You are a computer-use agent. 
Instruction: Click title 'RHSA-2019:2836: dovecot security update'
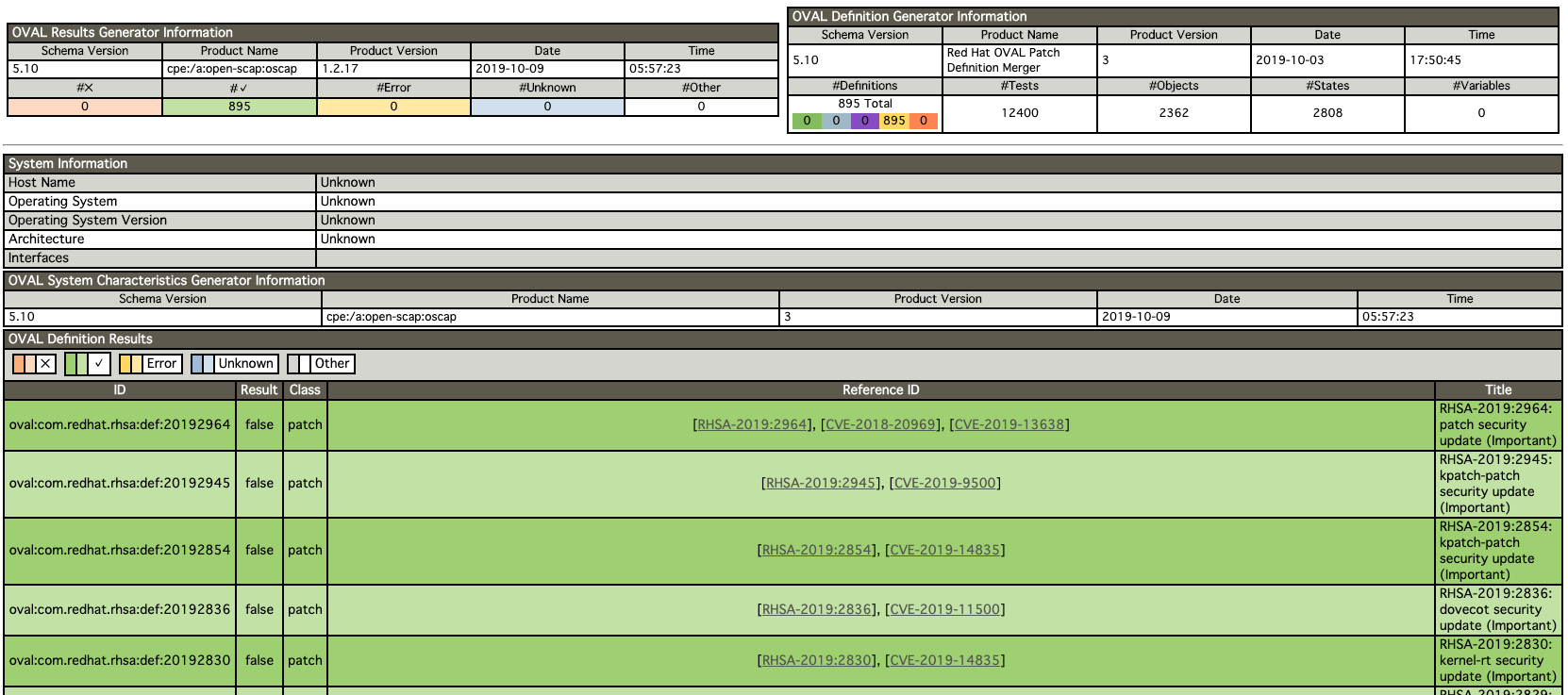[1498, 609]
